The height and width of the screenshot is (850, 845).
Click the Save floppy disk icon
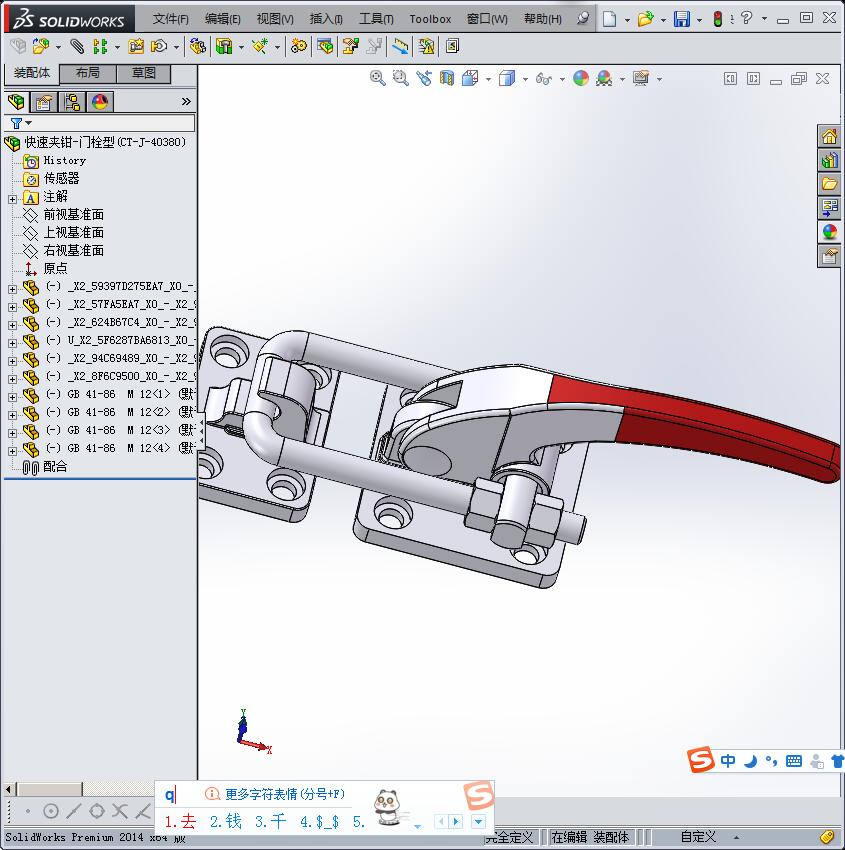(x=681, y=19)
